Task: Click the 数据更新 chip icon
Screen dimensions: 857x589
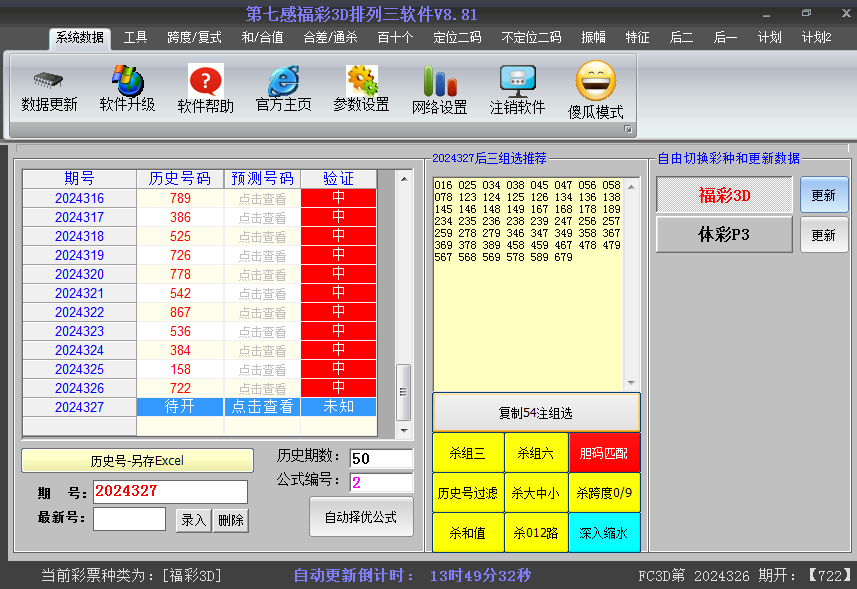Action: 49,81
